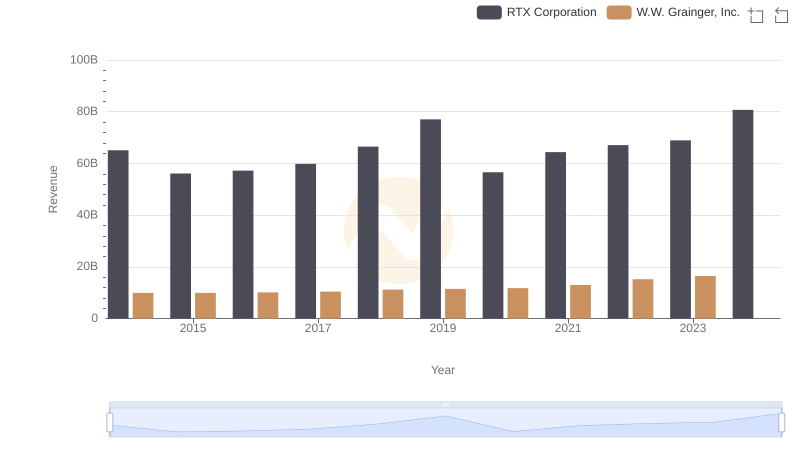Click the zoom reset (restore) icon
This screenshot has height=461, width=800.
pos(781,15)
